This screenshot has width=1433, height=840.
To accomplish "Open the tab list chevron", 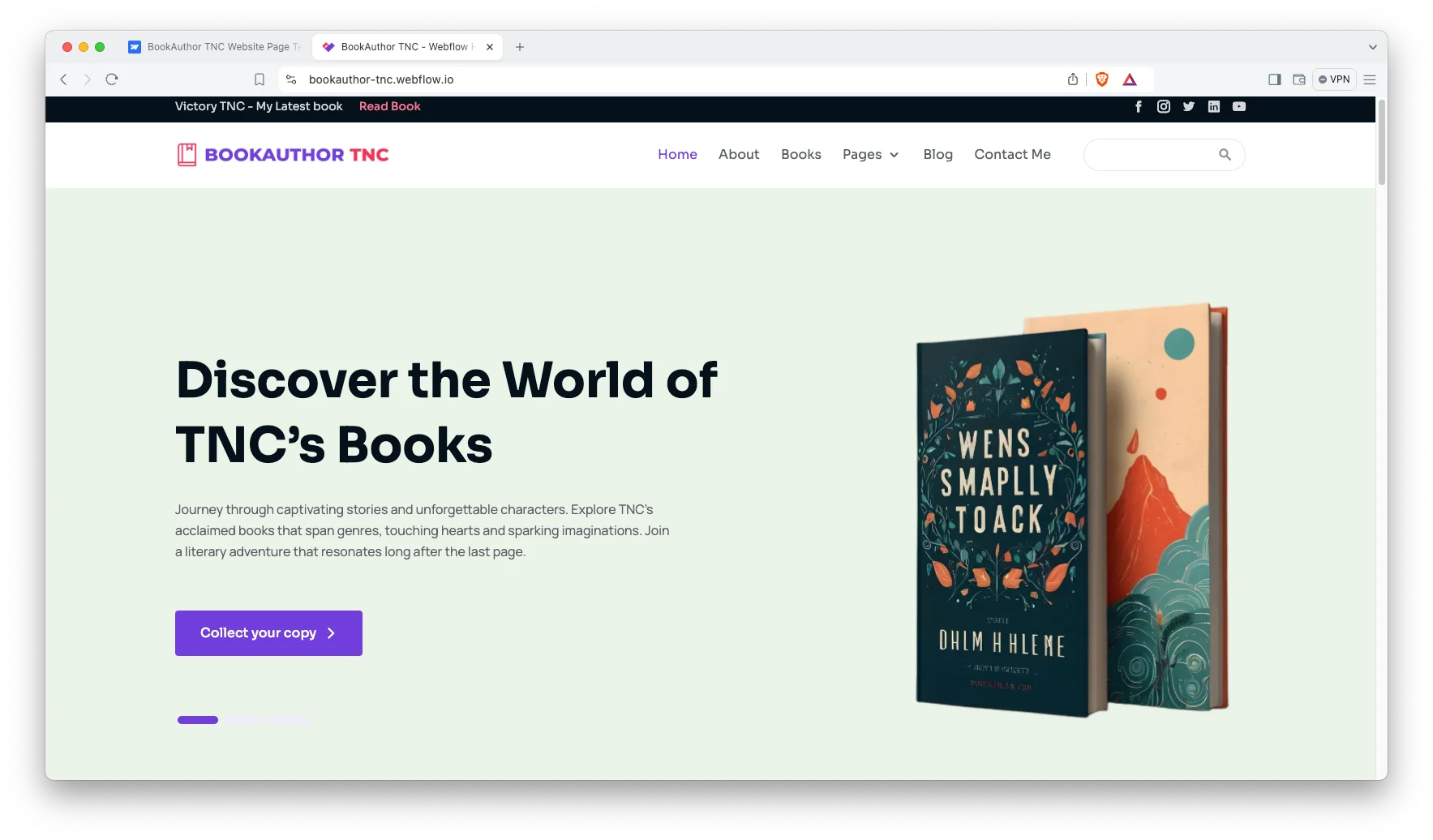I will point(1372,47).
